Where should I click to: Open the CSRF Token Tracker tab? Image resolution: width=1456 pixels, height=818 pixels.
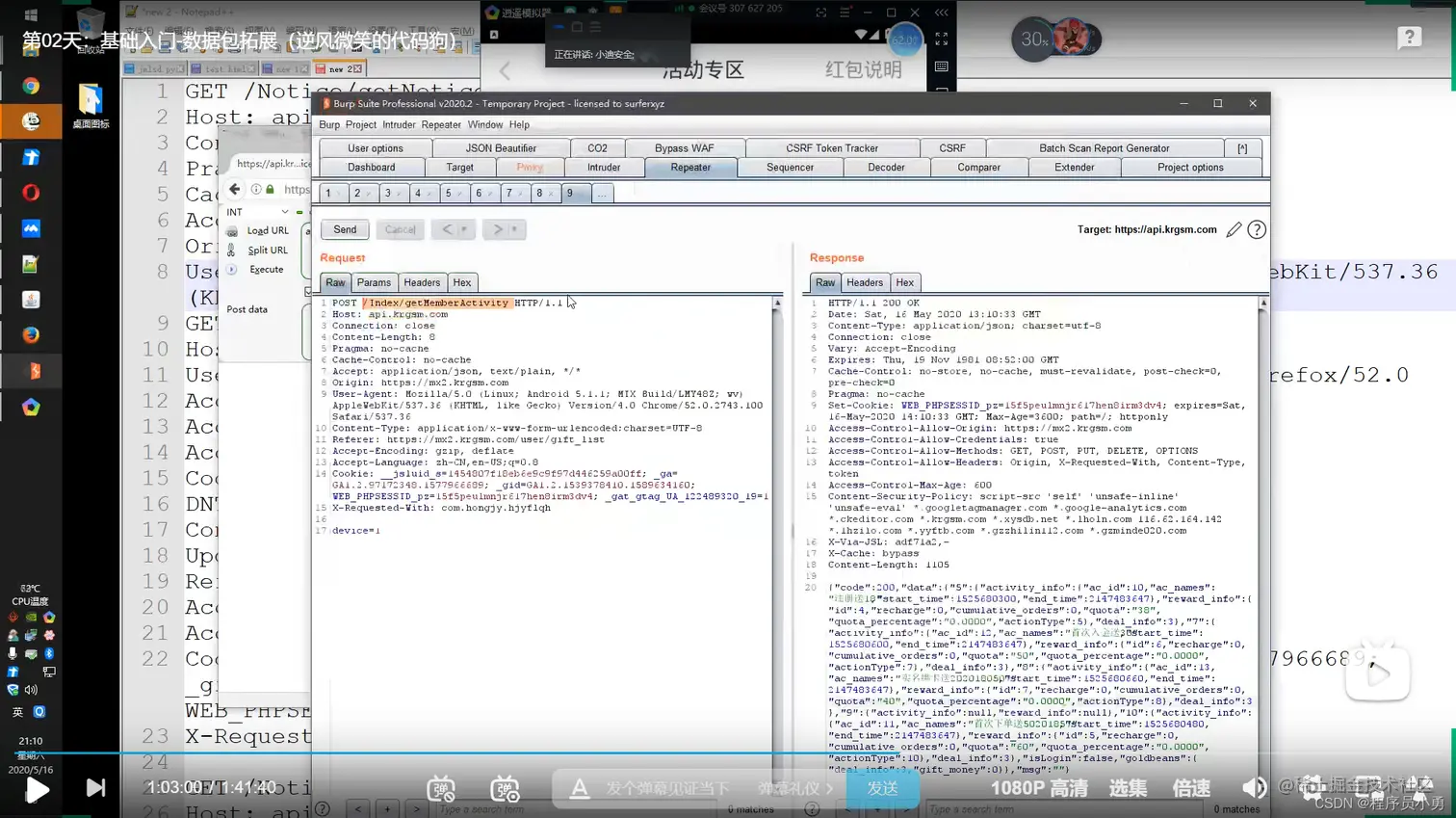pos(831,148)
